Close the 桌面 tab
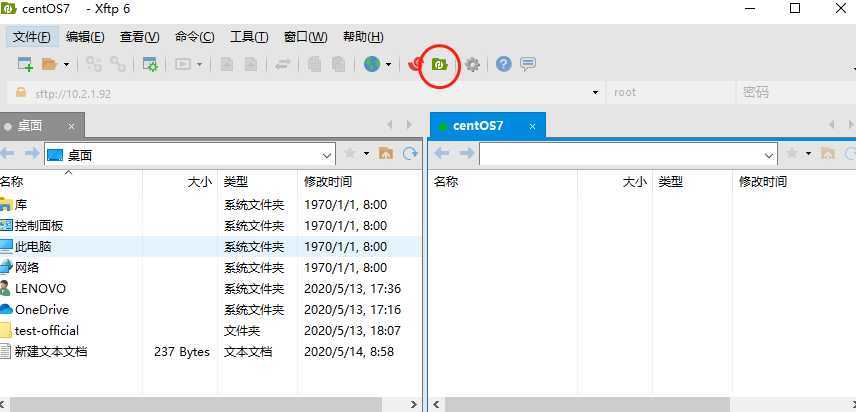This screenshot has width=856, height=412. click(71, 126)
